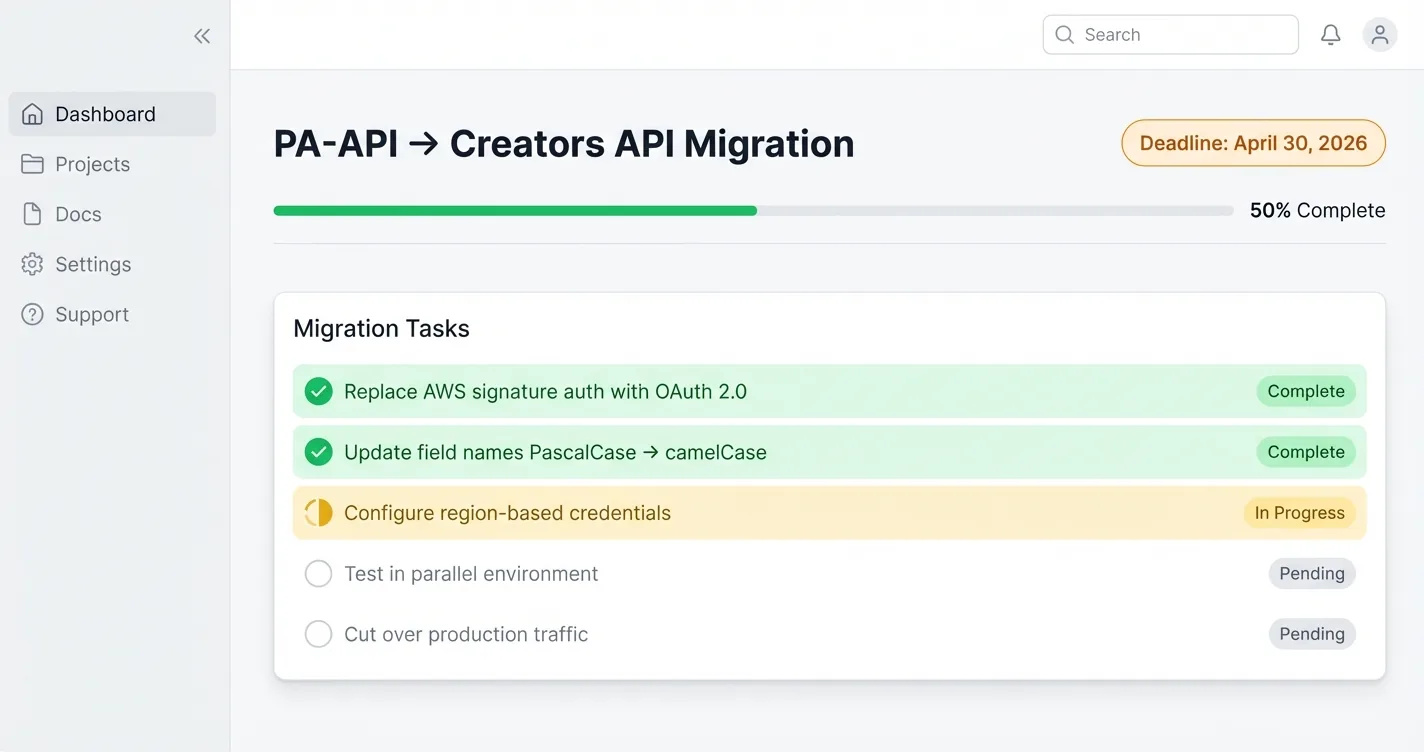Image resolution: width=1424 pixels, height=752 pixels.
Task: Open the notifications bell icon
Action: 1330,34
